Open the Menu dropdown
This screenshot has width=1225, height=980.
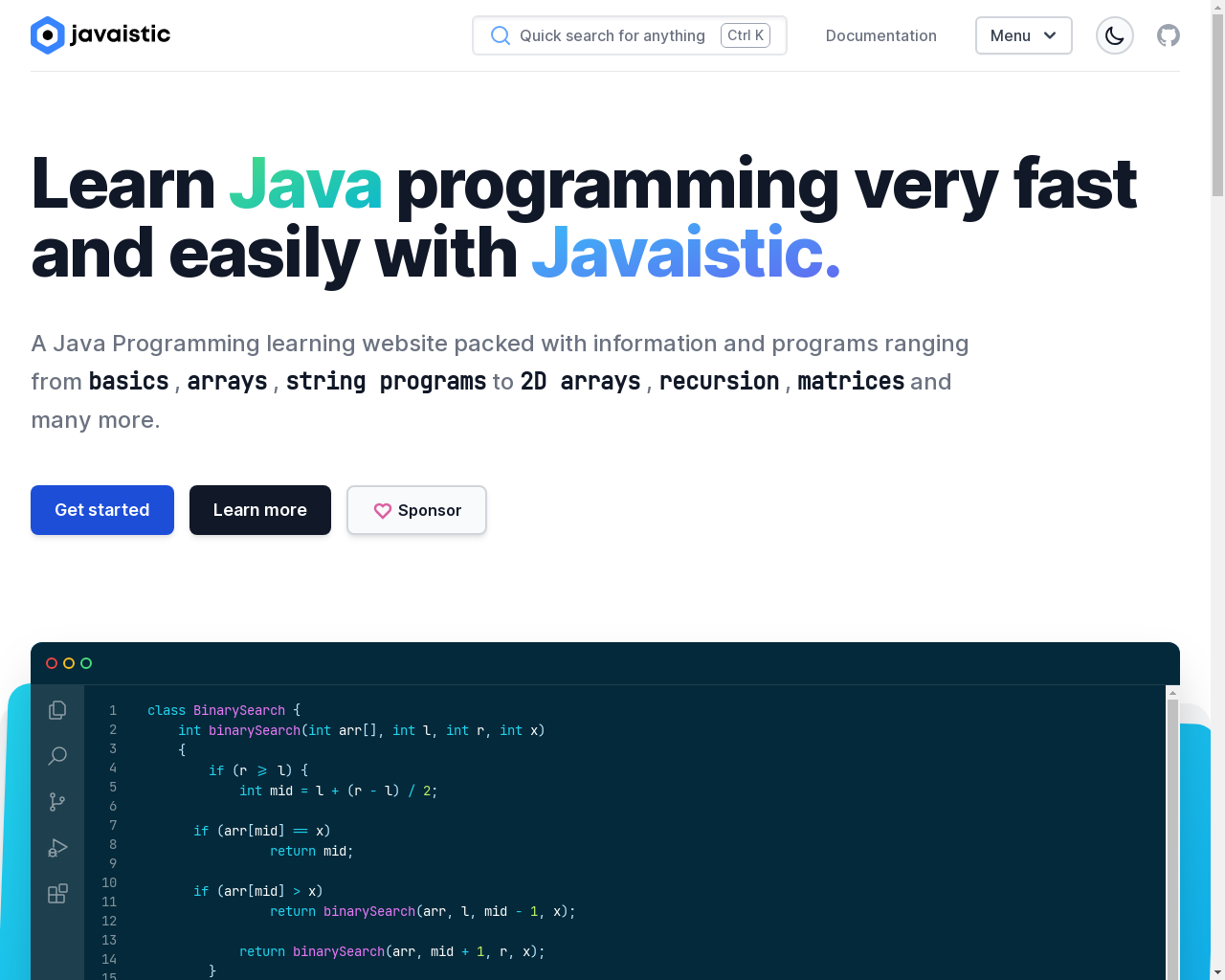(1024, 35)
